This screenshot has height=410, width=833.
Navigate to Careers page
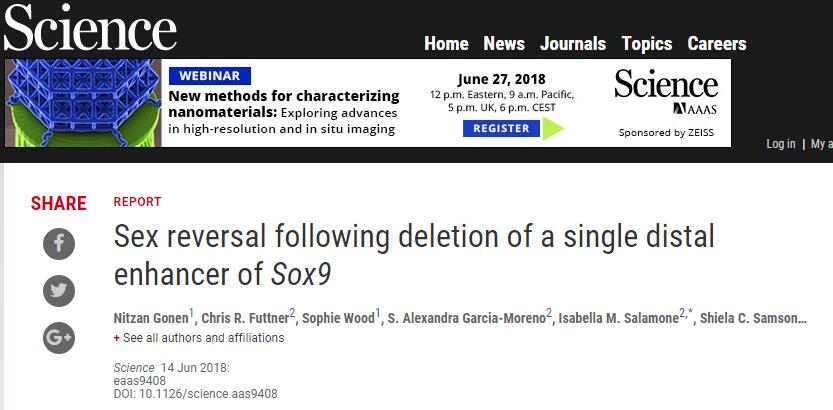pos(716,43)
